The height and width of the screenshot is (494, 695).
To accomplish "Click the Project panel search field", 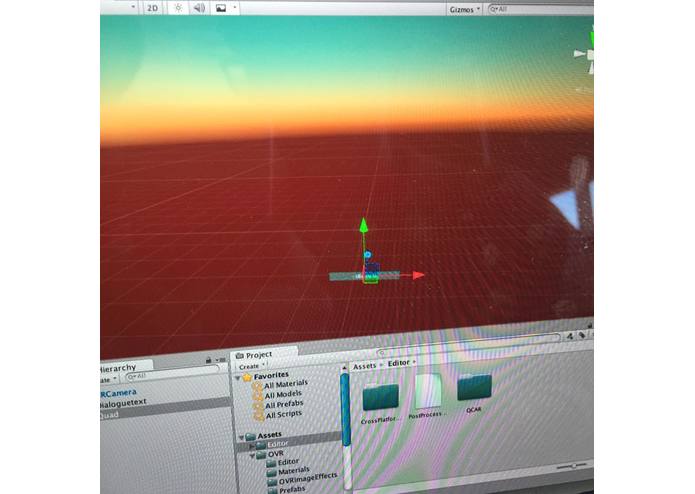I will 469,346.
